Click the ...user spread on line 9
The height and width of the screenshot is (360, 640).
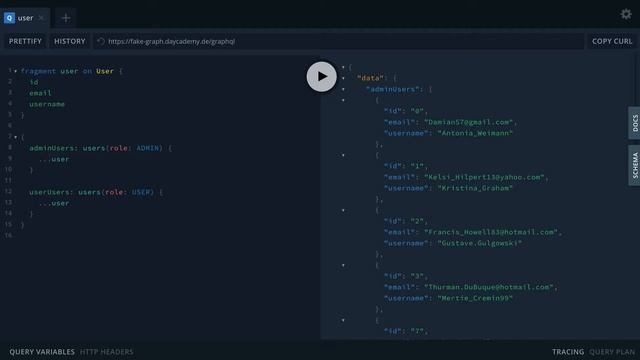[x=54, y=159]
